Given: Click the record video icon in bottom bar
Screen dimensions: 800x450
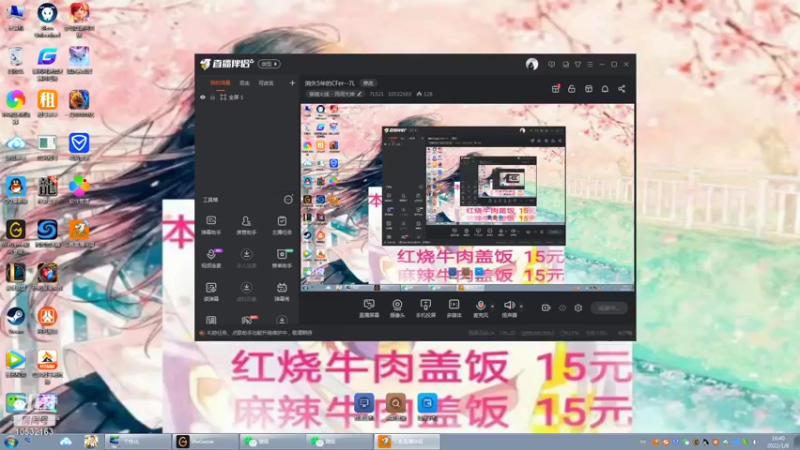Looking at the screenshot, I should [545, 308].
